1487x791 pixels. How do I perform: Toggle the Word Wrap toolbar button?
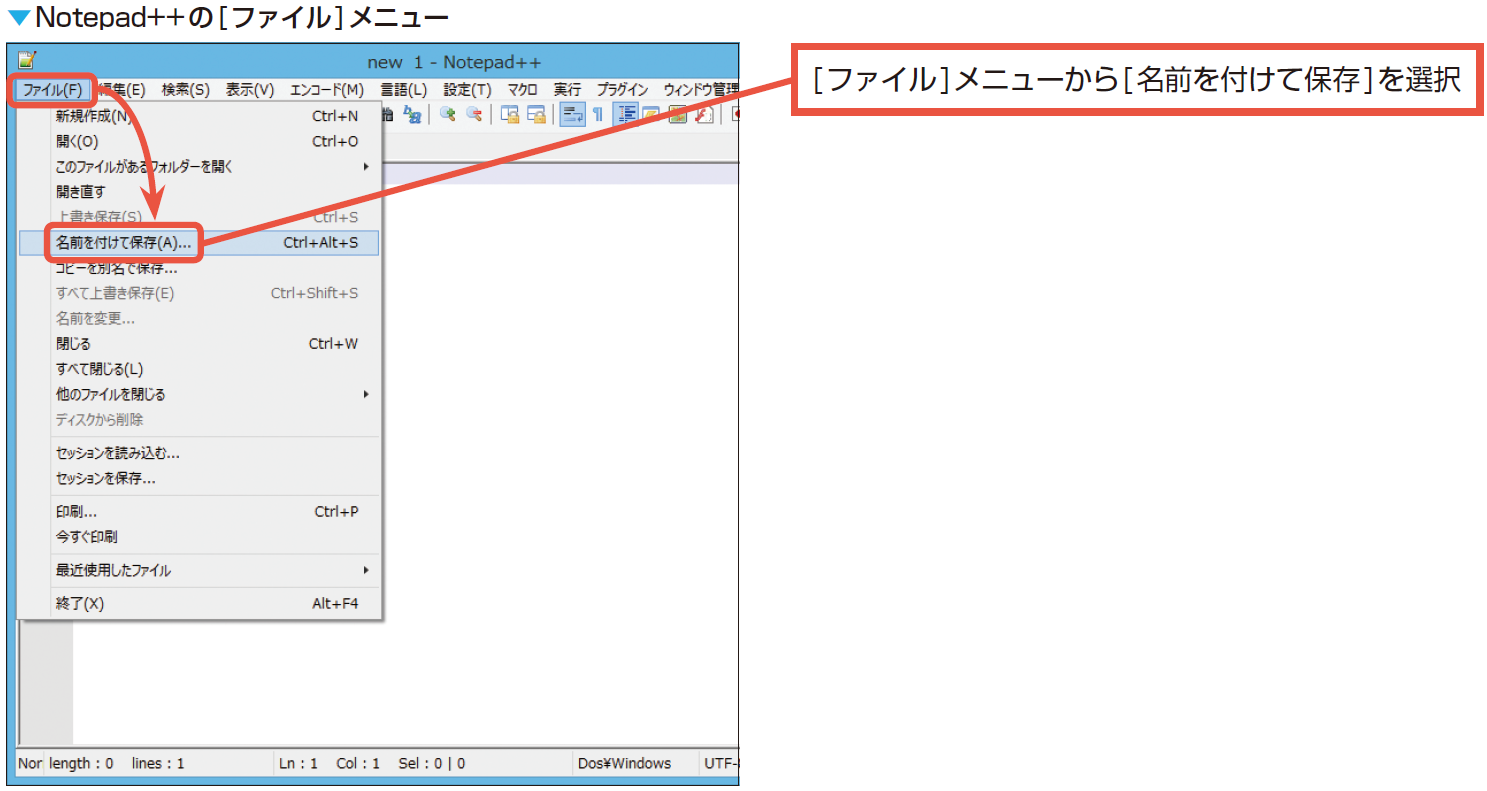tap(572, 115)
